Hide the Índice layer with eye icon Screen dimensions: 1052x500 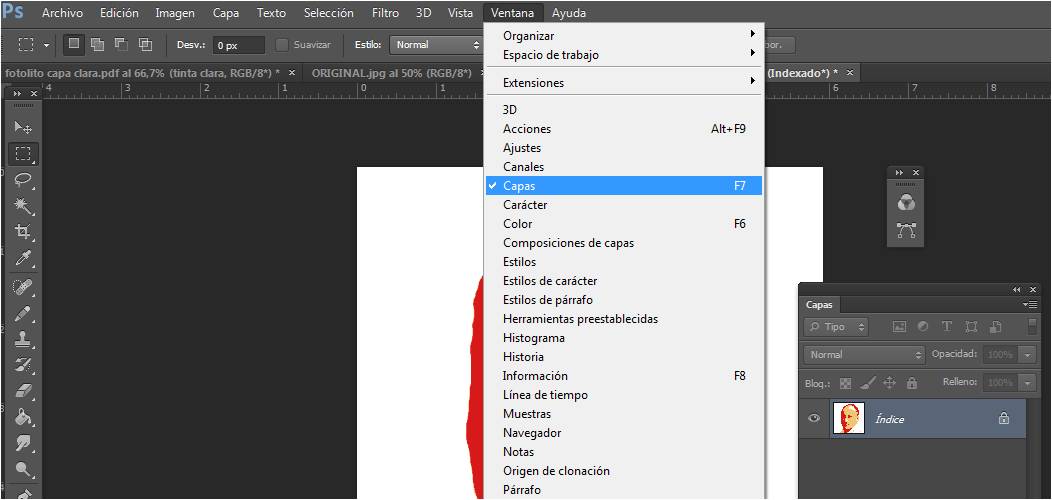click(814, 419)
